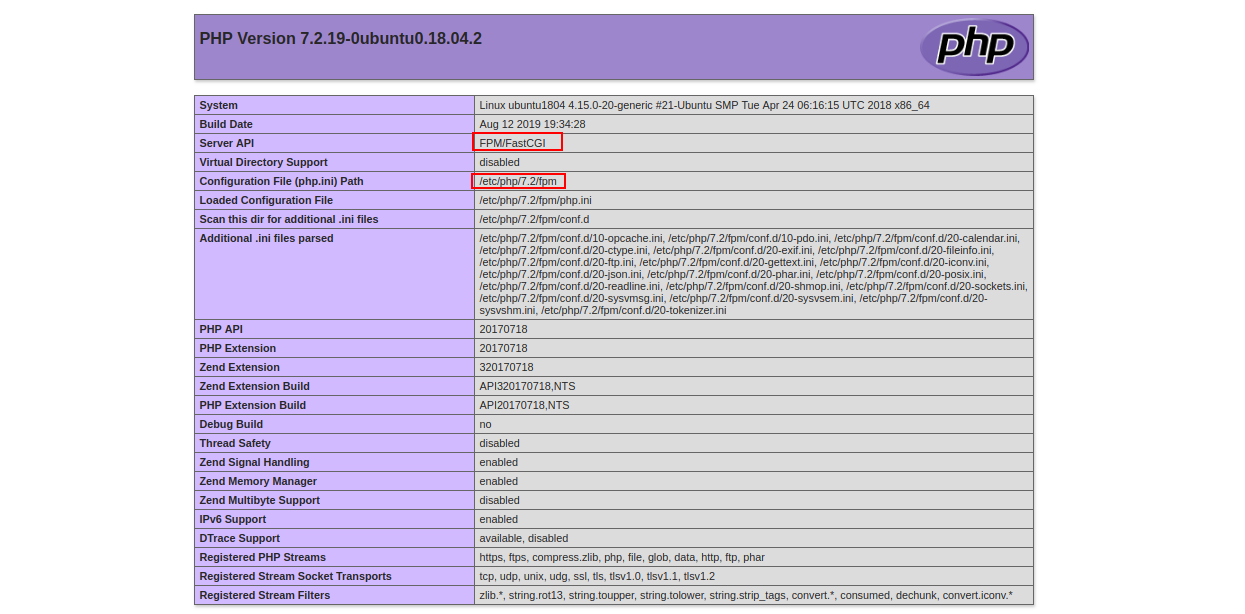Screen dimensions: 1245x614
Task: Click the Registered Stream Socket Transports label
Action: coord(295,576)
